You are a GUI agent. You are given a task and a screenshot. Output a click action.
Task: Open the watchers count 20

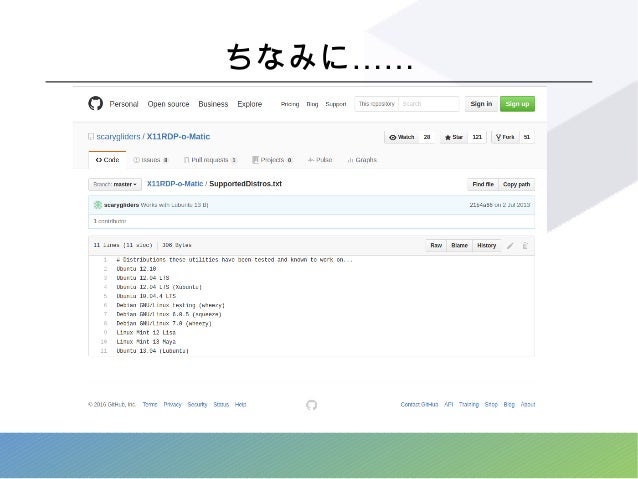427,137
